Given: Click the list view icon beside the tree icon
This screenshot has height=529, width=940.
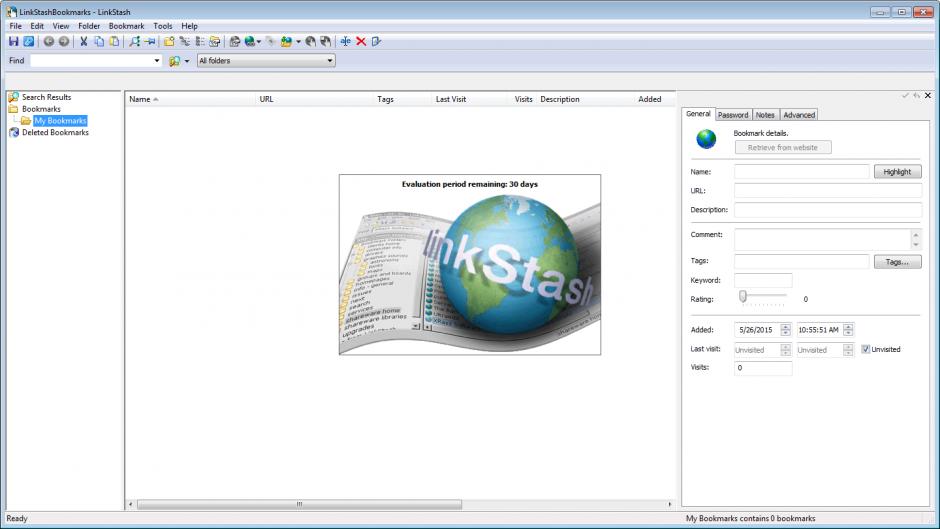Looking at the screenshot, I should coord(200,41).
